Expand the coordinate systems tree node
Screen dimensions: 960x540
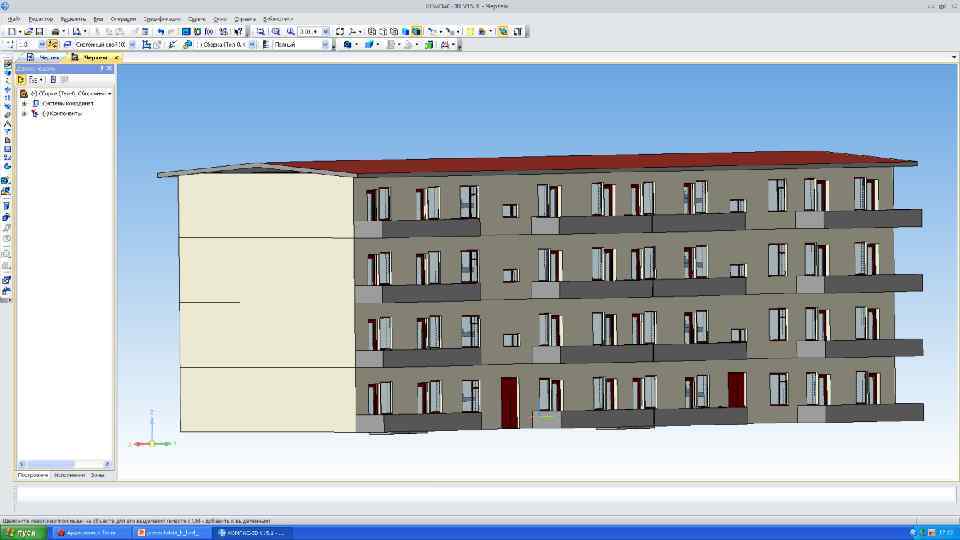[24, 103]
